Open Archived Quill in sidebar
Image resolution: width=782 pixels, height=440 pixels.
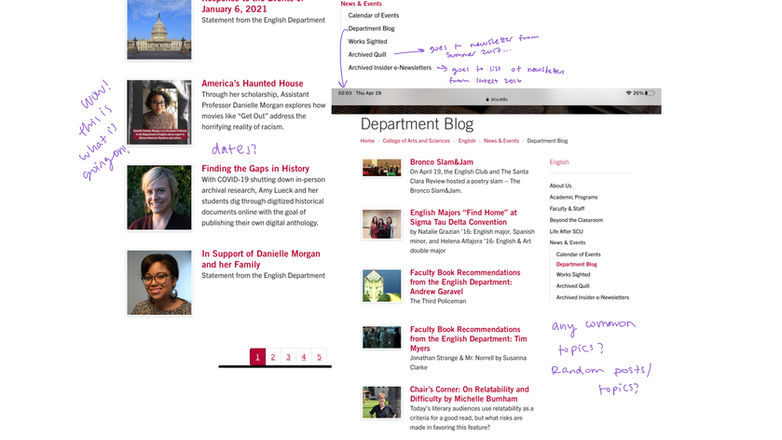coord(573,286)
